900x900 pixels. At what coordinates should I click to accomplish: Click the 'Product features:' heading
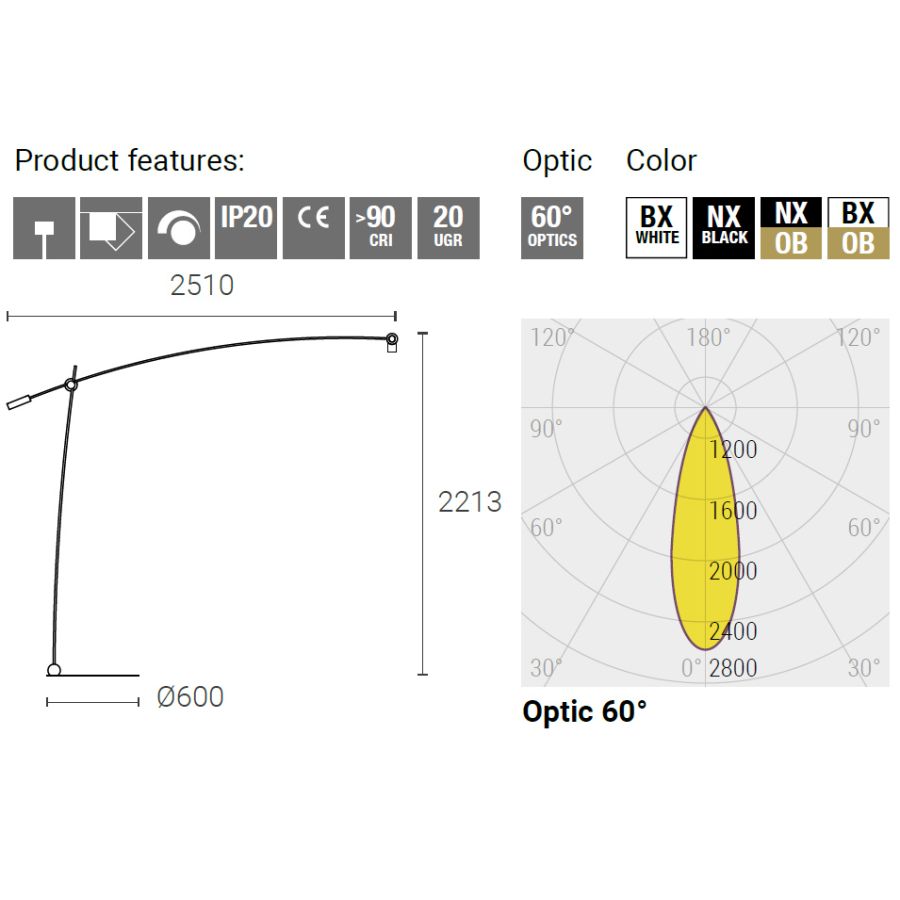pos(130,160)
